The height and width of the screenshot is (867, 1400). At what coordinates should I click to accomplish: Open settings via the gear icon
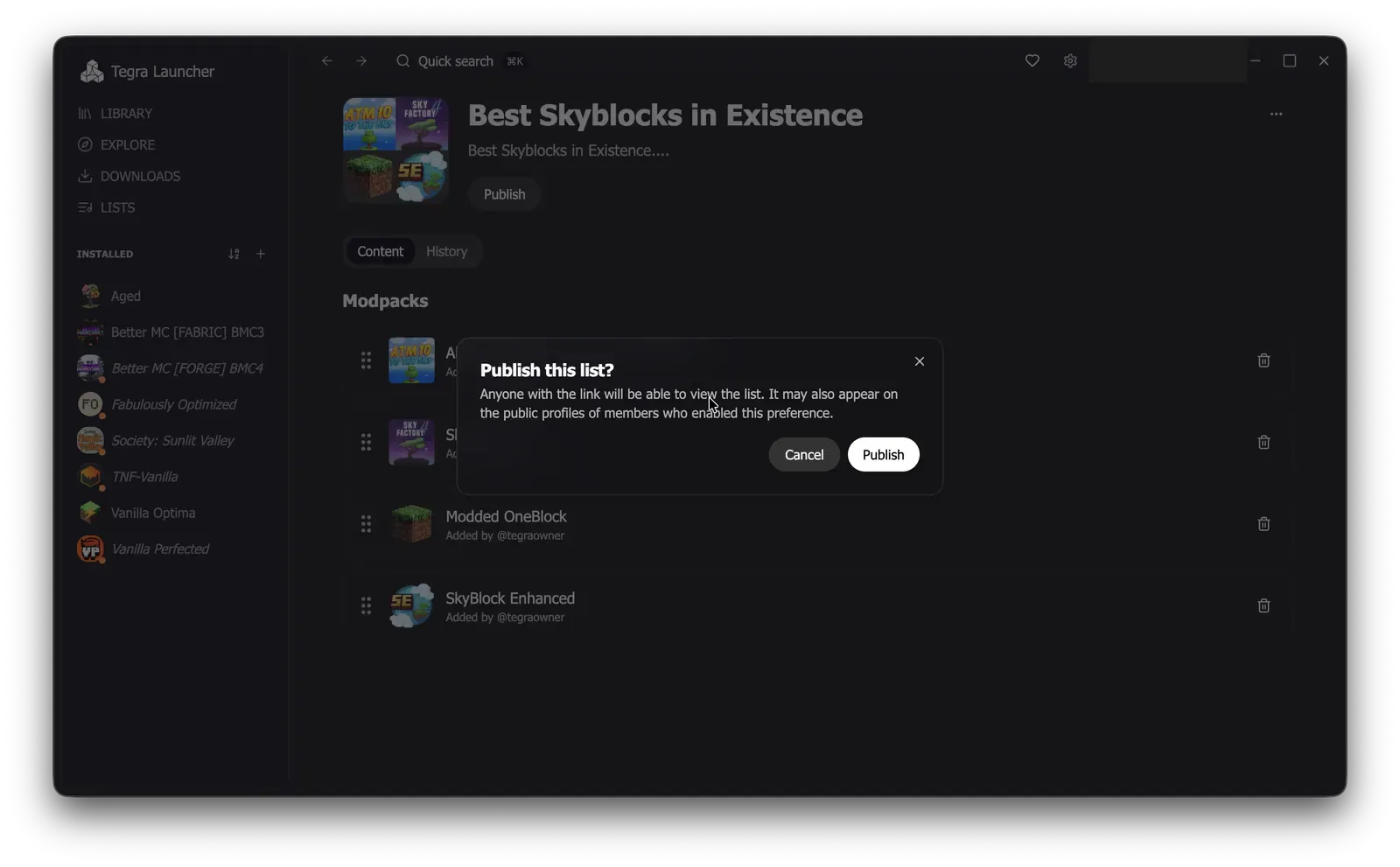pyautogui.click(x=1069, y=61)
